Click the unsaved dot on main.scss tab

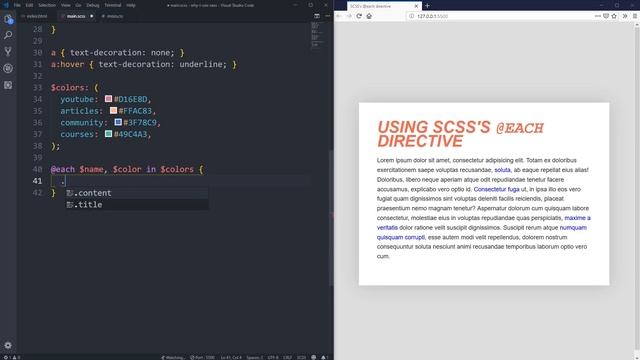tap(91, 16)
